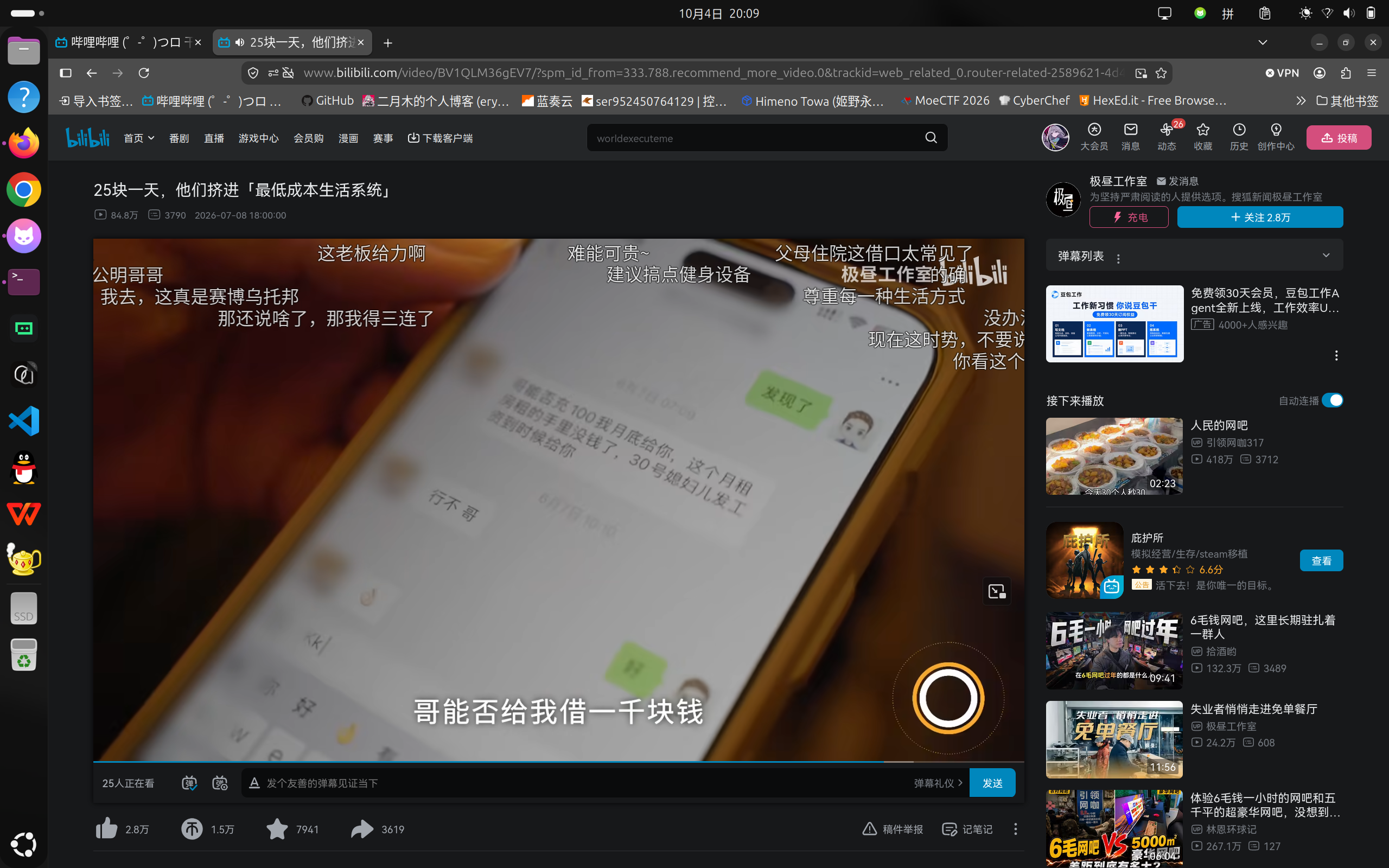Open the 历史 history icon
This screenshot has width=1389, height=868.
point(1239,137)
